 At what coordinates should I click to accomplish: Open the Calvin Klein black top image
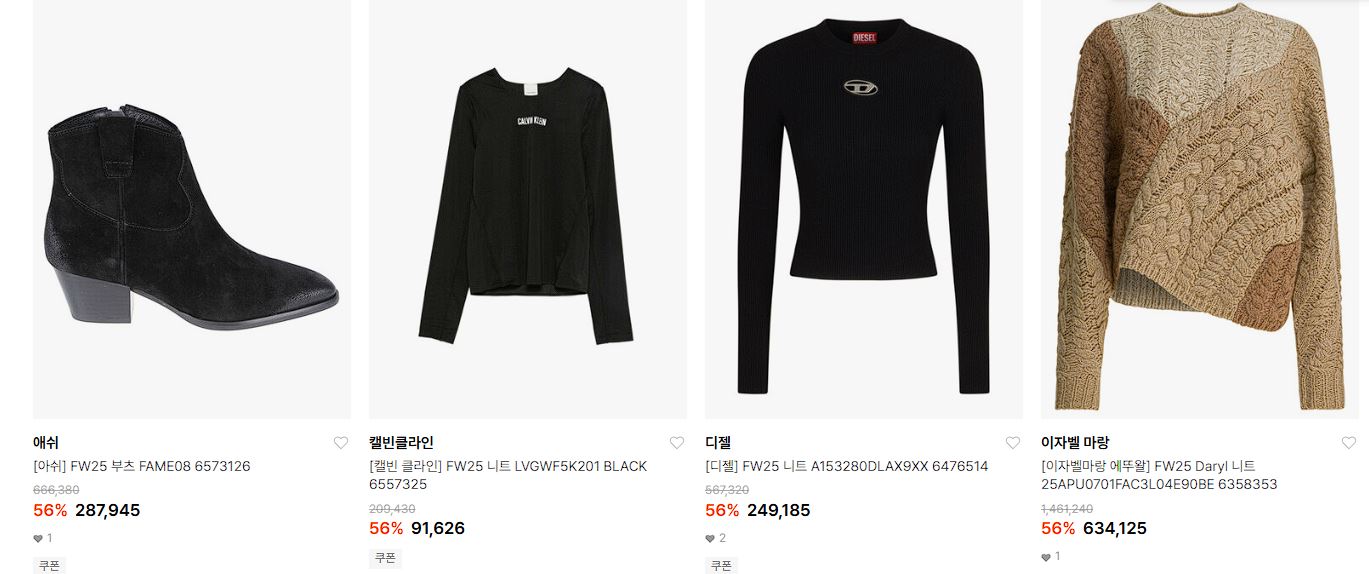pyautogui.click(x=528, y=209)
